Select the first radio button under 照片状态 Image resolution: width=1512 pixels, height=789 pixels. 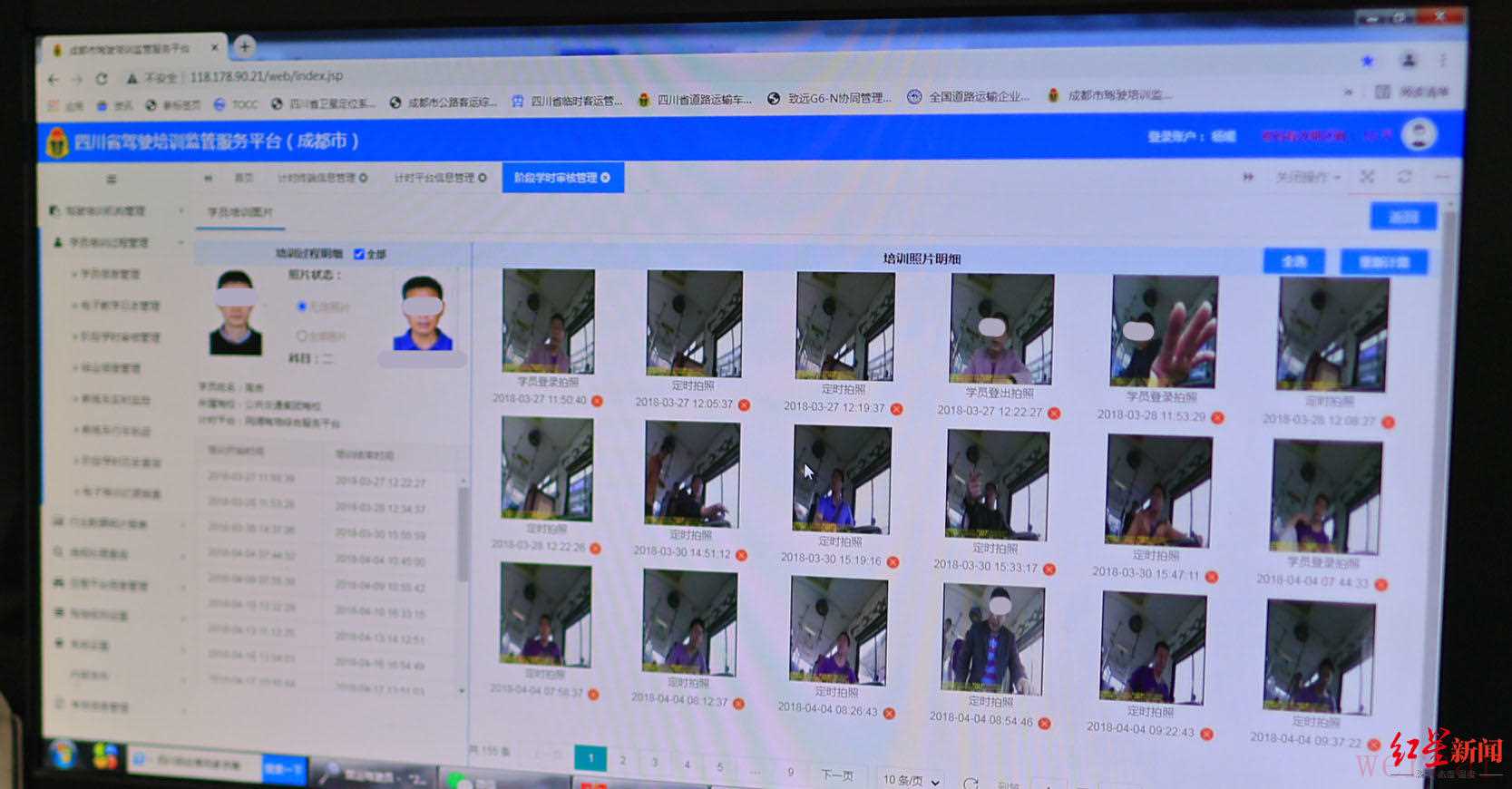(302, 307)
